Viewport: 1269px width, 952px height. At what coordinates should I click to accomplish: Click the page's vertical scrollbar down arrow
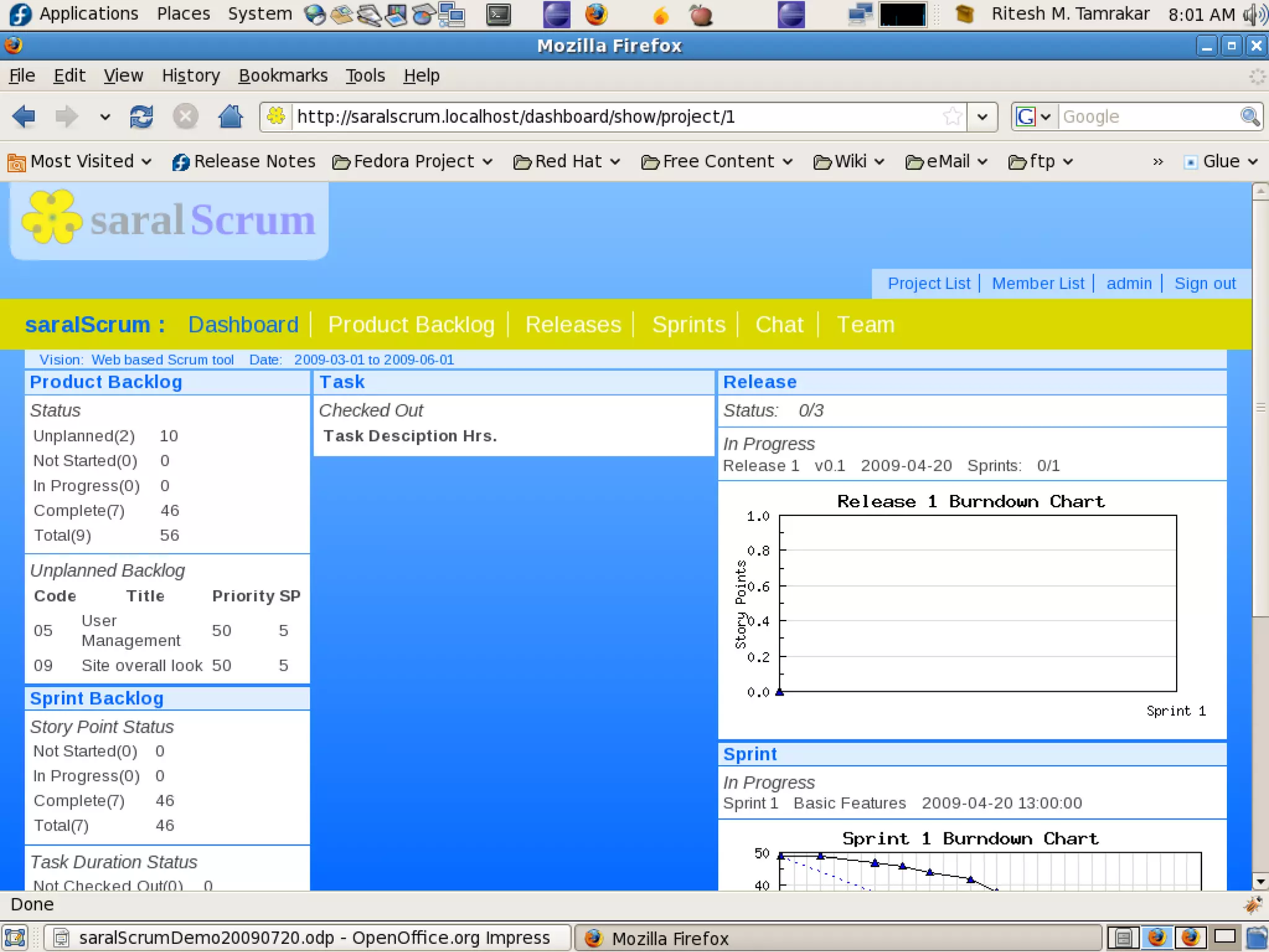click(x=1259, y=881)
